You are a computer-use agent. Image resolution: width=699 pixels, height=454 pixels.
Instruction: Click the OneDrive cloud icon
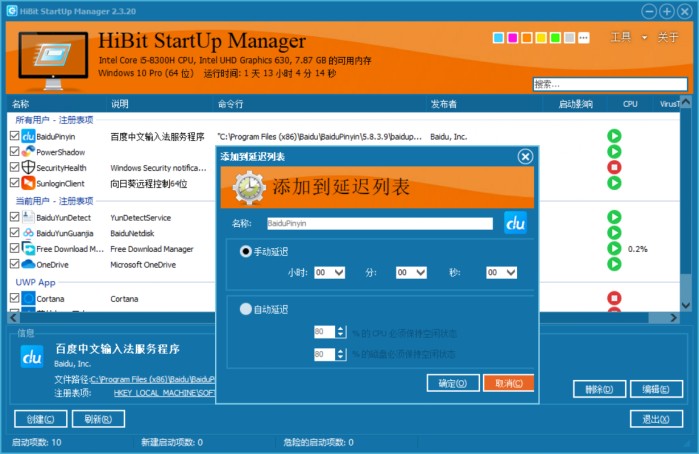pos(28,264)
